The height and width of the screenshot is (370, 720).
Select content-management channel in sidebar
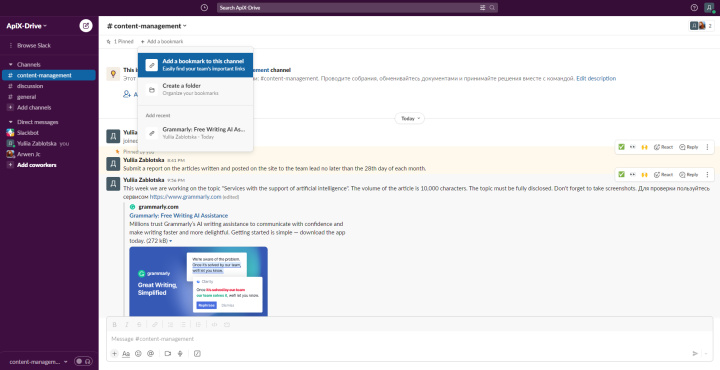[49, 75]
